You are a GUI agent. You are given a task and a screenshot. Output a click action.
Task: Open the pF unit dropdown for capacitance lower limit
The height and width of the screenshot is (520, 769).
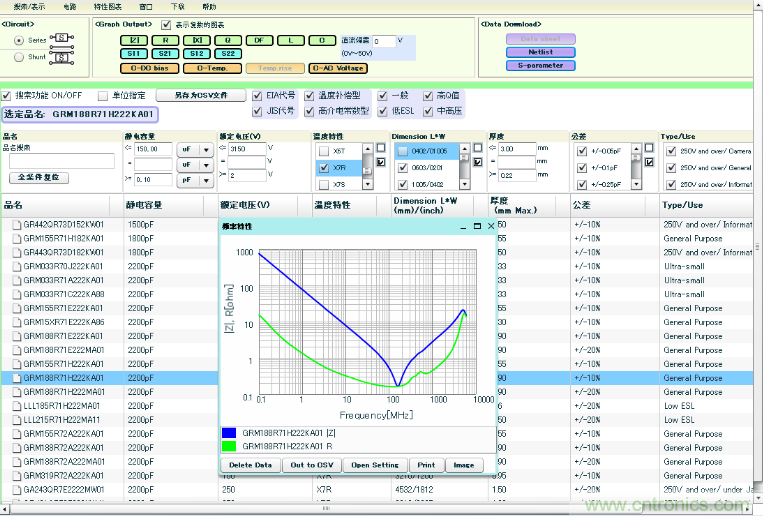pyautogui.click(x=207, y=180)
